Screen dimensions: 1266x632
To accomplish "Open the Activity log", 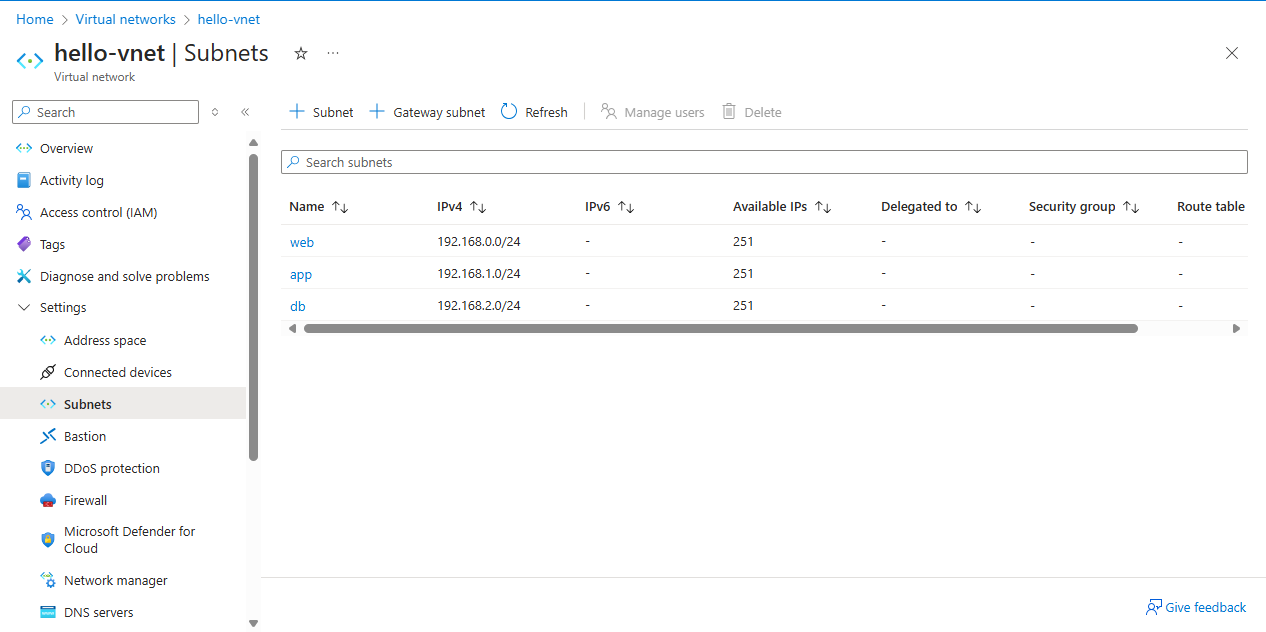I will click(71, 180).
